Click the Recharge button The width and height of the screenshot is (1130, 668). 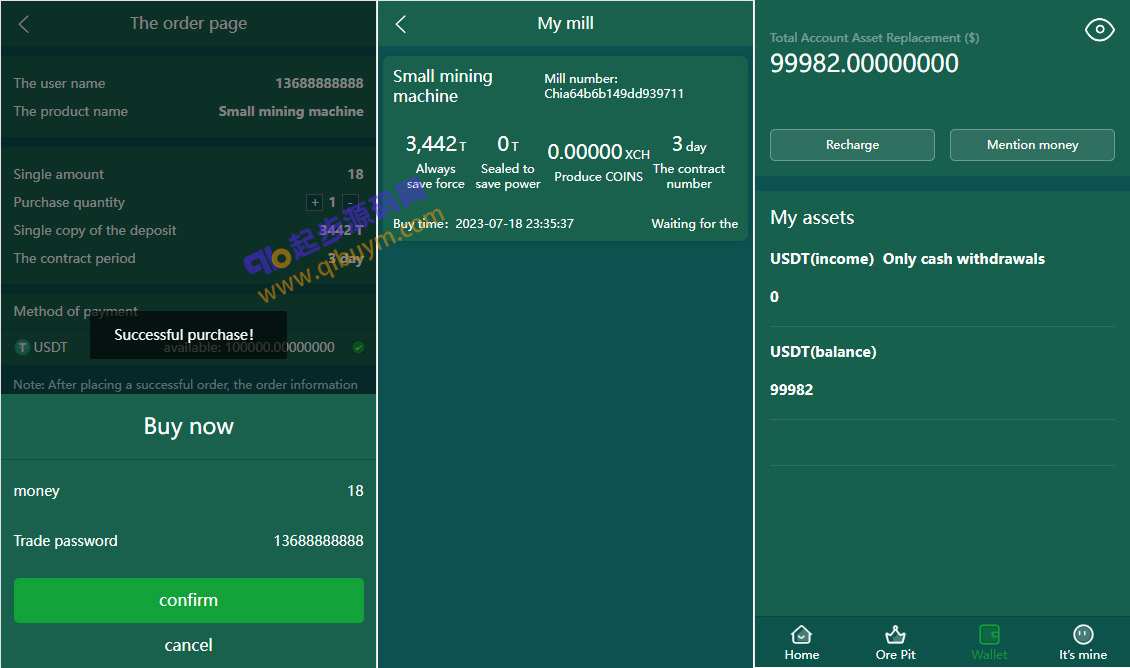pyautogui.click(x=852, y=145)
